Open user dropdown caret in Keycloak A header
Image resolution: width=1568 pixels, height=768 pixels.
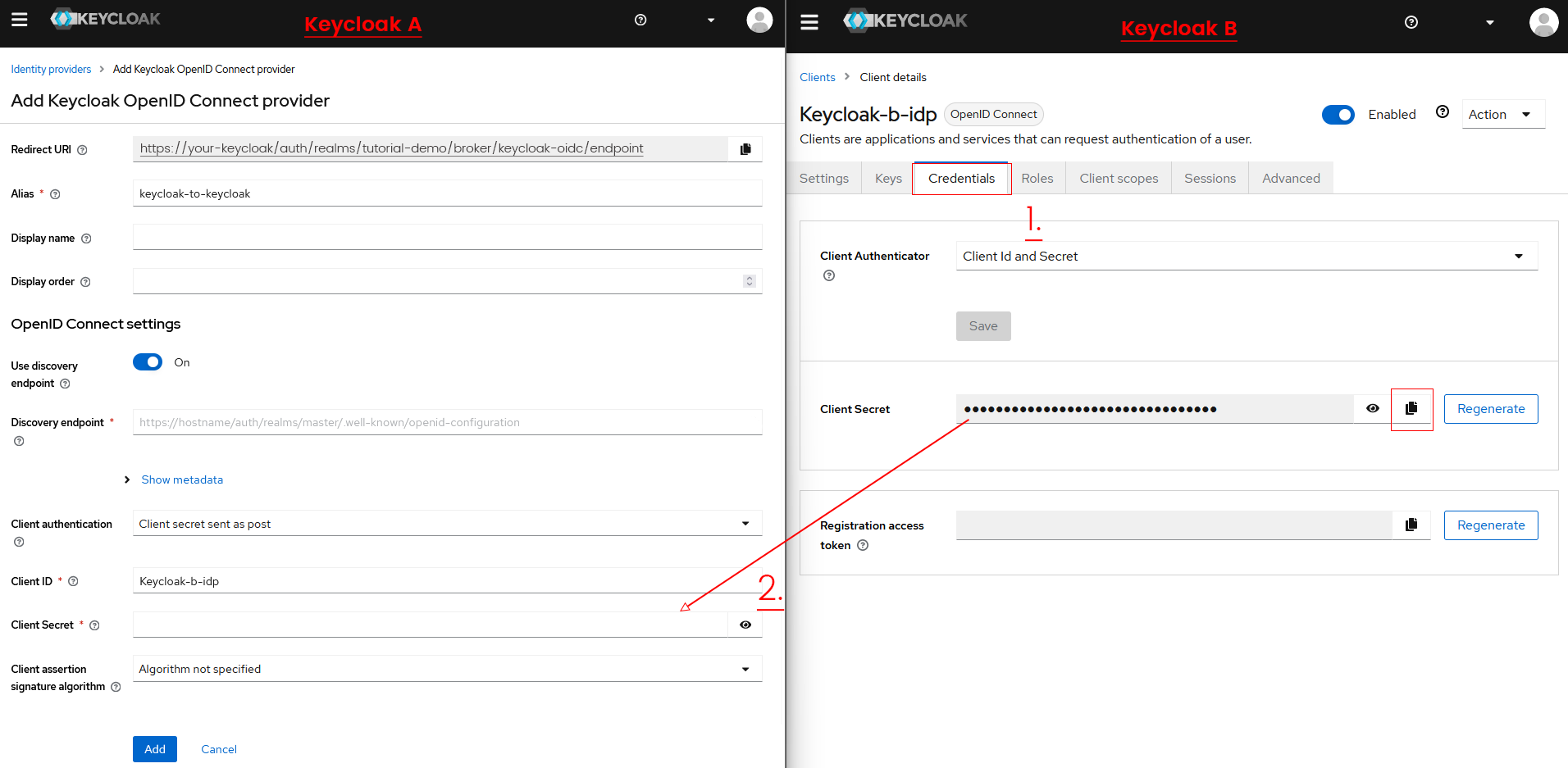(711, 20)
